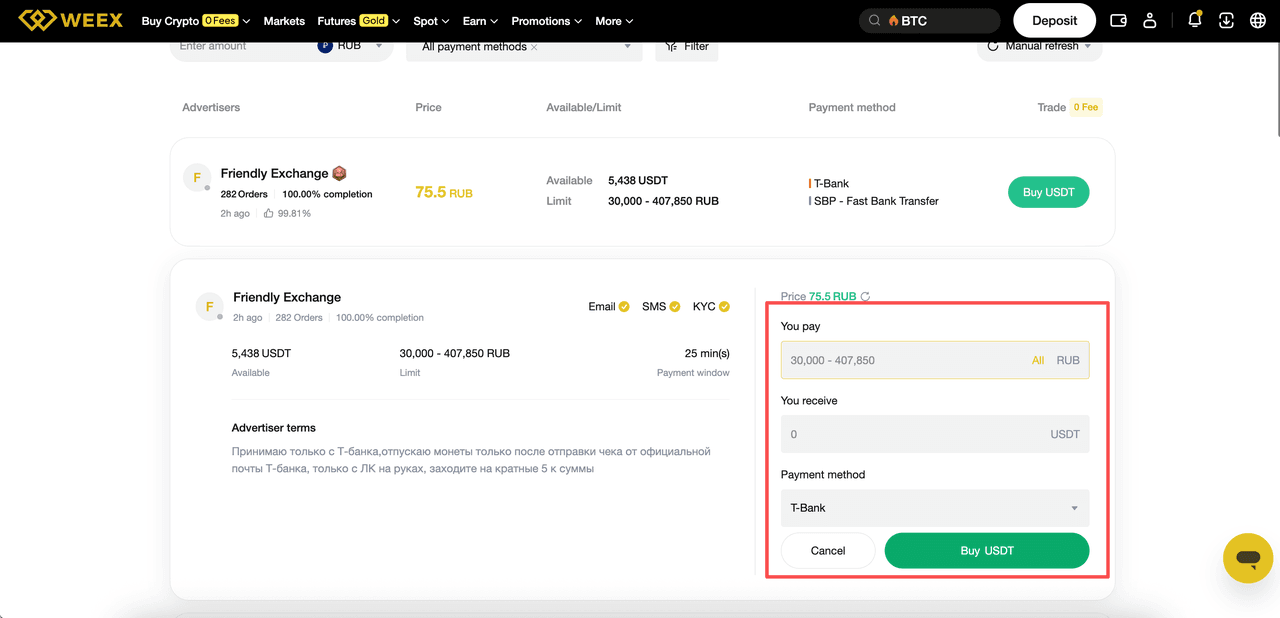Click All to fill maximum amount
1280x618 pixels.
tap(1038, 360)
